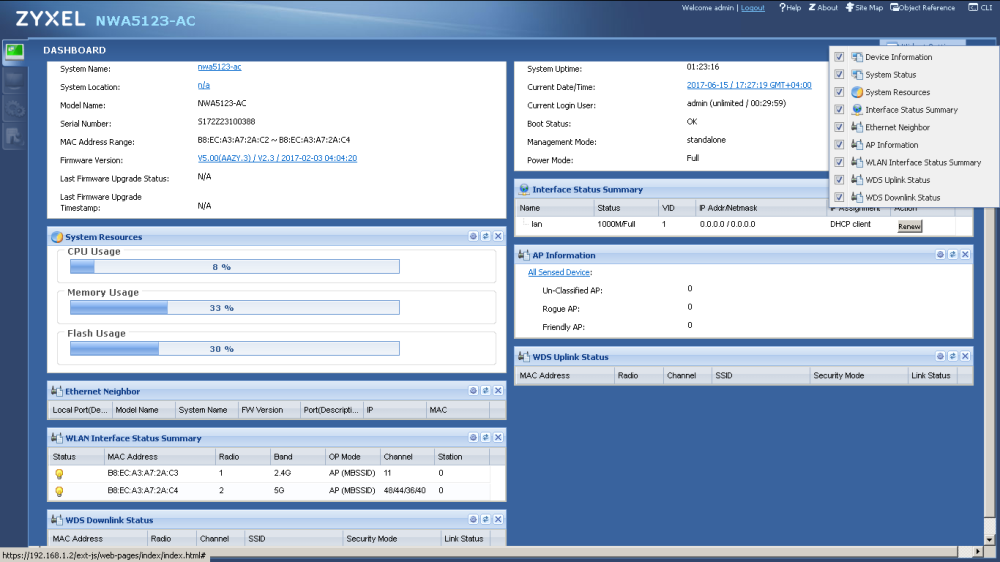The width and height of the screenshot is (1000, 562).
Task: Click the radio 1 status bulb icon
Action: coord(59,474)
